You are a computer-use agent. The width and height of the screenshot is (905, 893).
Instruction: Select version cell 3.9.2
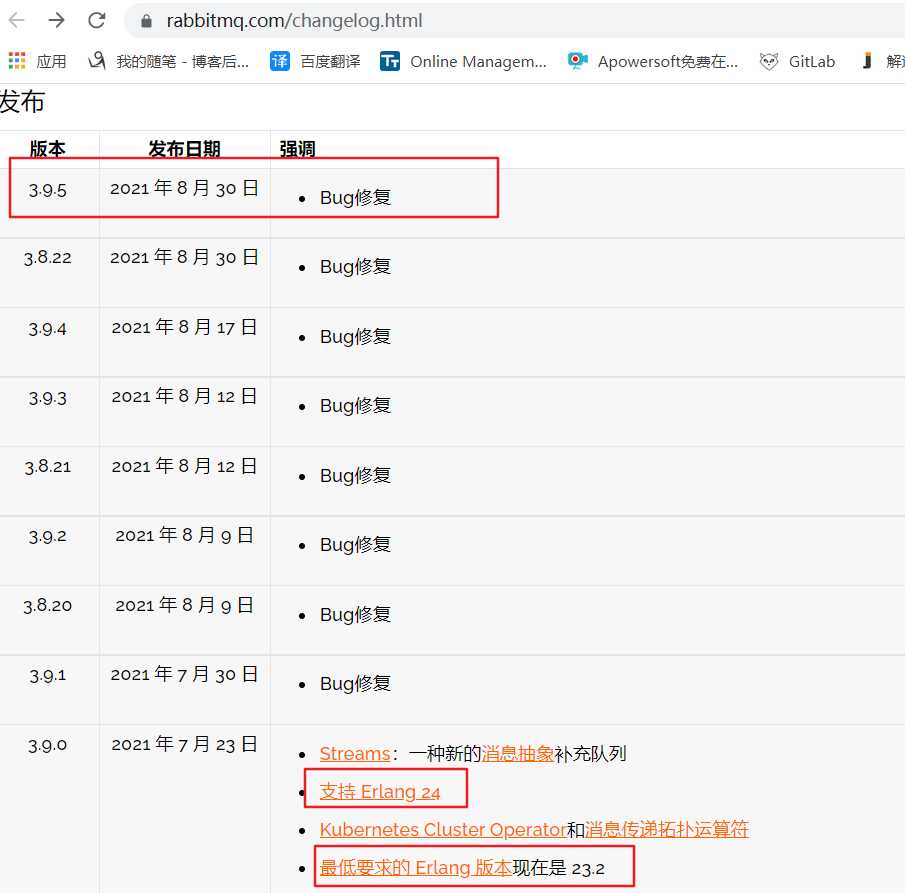(48, 536)
